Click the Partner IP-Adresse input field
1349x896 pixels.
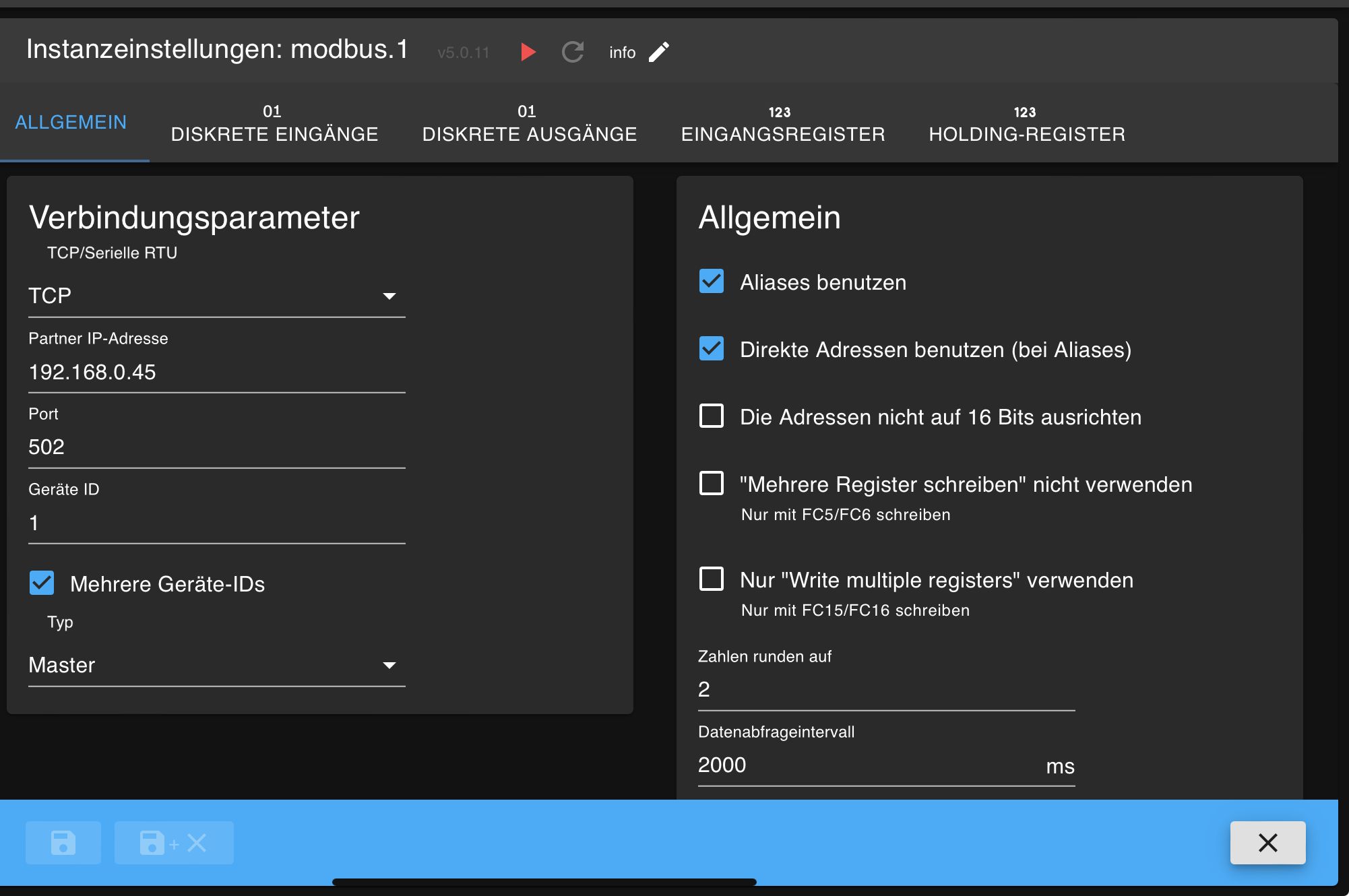[216, 372]
